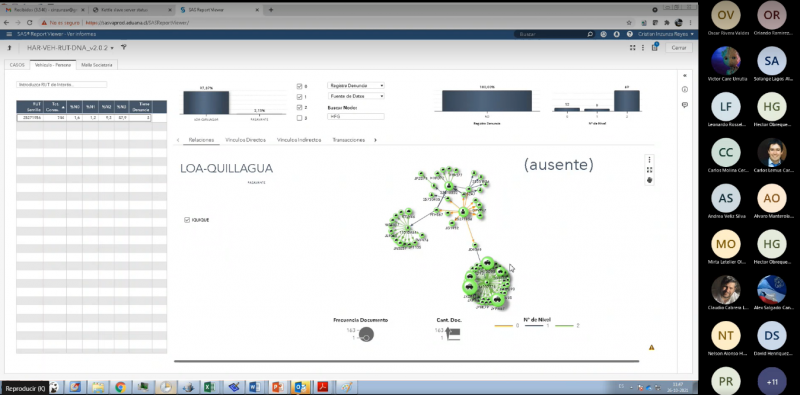Click the Cerrar button

click(x=679, y=47)
